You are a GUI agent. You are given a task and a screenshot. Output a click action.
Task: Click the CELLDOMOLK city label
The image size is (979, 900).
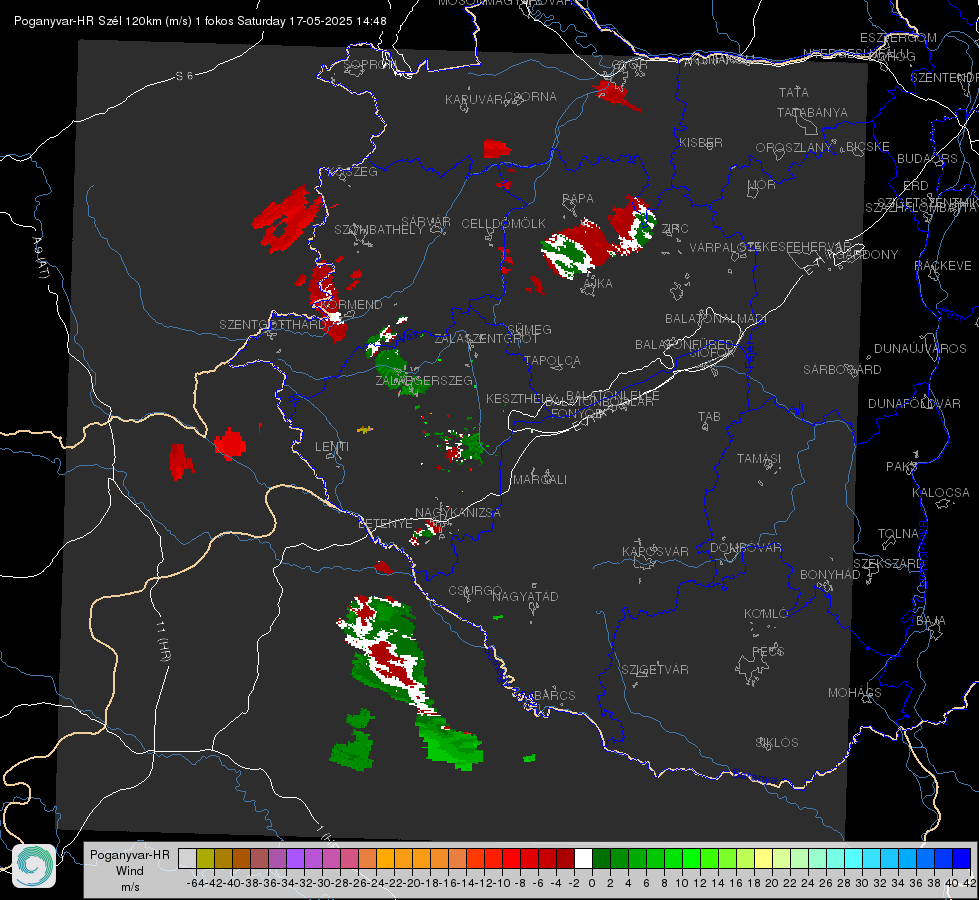[503, 224]
